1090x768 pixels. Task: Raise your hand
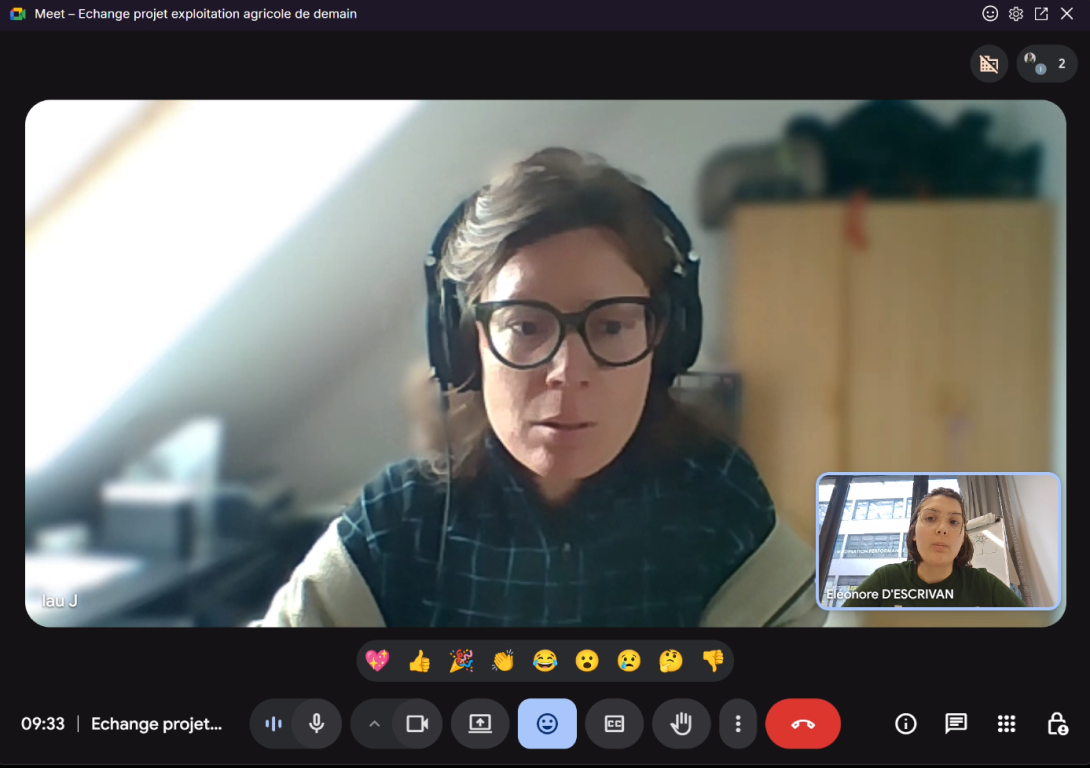point(681,724)
